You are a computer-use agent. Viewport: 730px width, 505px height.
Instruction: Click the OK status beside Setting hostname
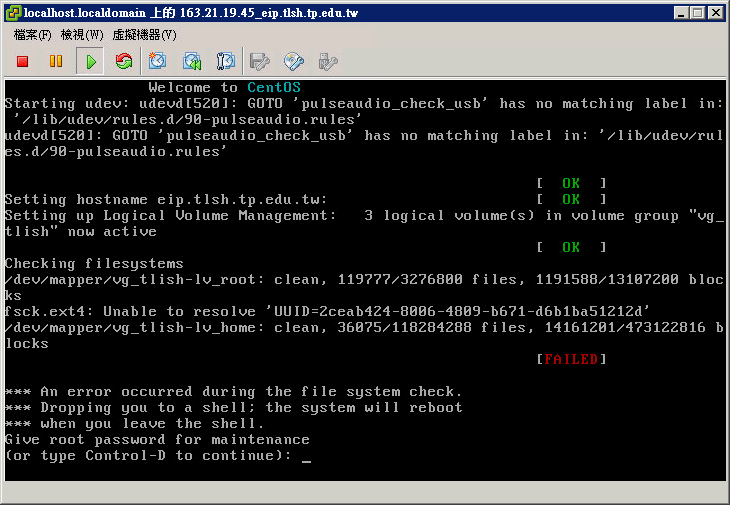click(571, 200)
